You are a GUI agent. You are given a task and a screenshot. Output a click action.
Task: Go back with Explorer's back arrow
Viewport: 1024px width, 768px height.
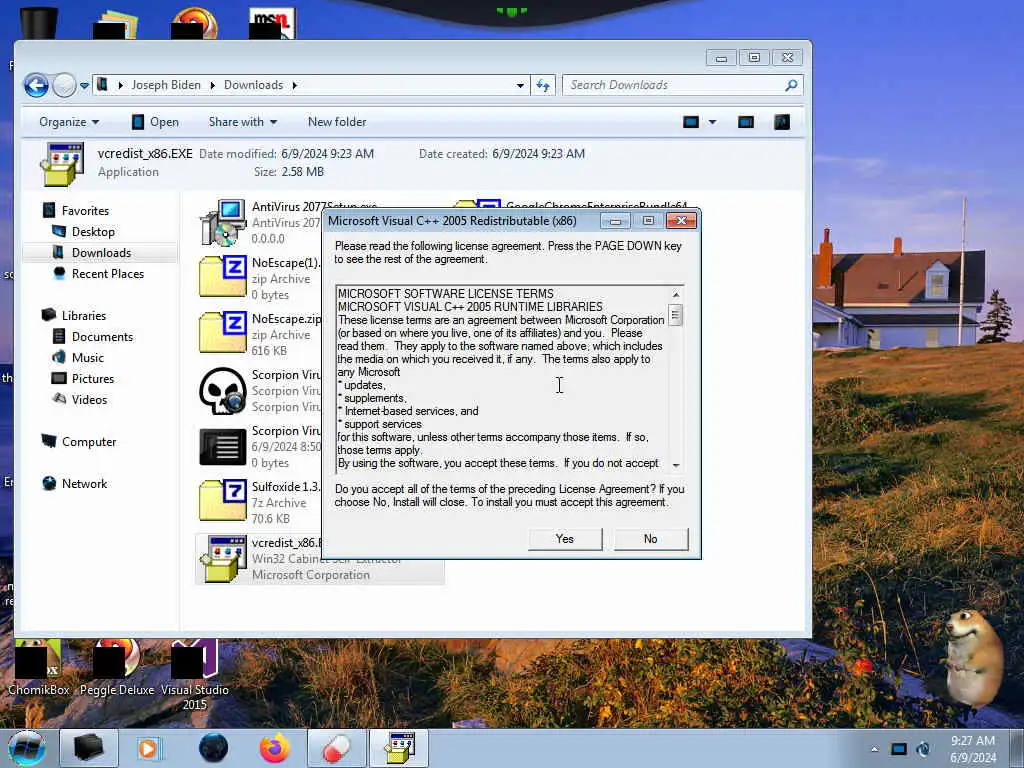[x=37, y=85]
